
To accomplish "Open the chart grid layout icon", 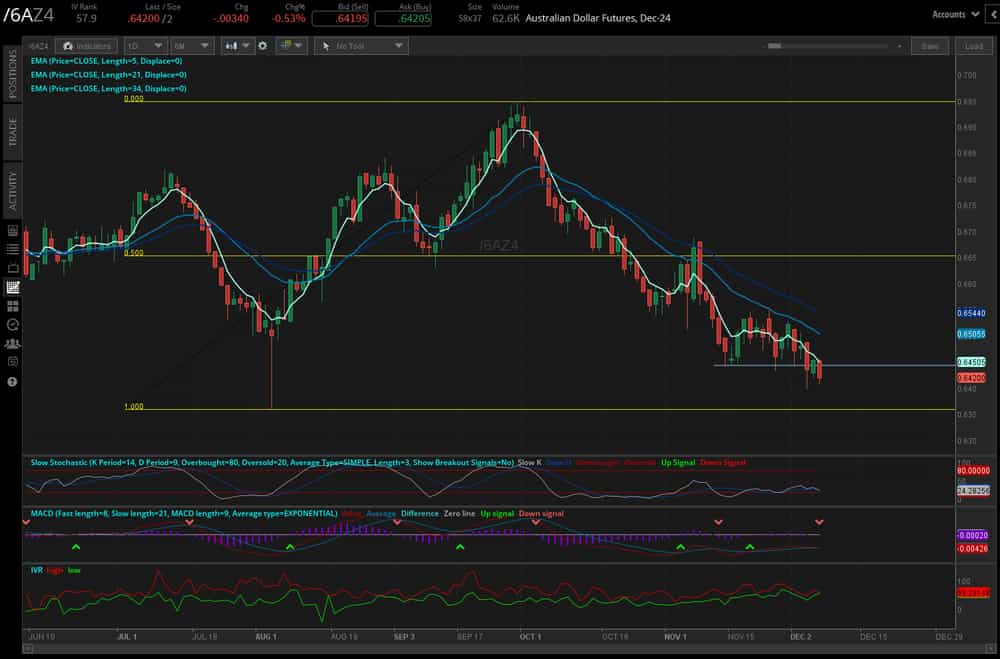I will pyautogui.click(x=285, y=45).
